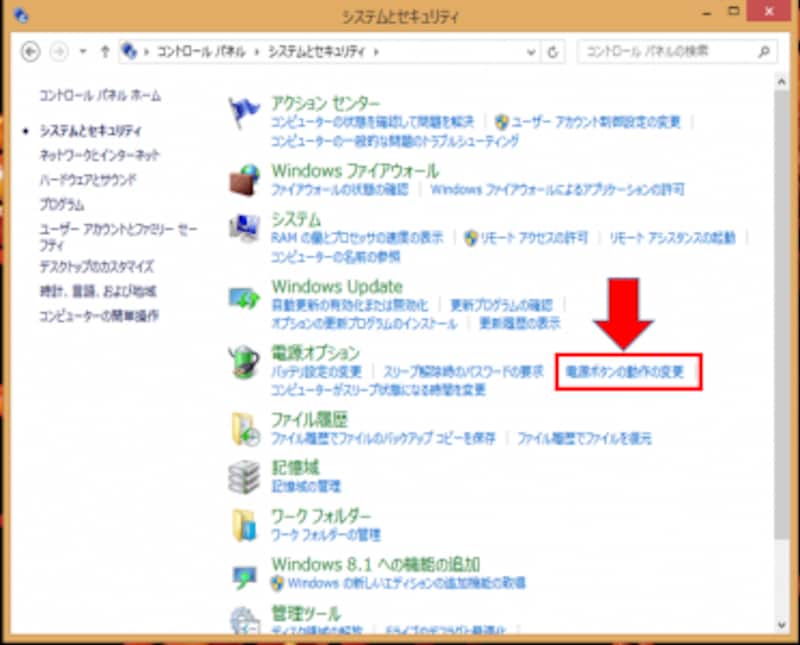This screenshot has height=645, width=800.
Task: Open コンピューターの名前の参照 link
Action: (335, 257)
